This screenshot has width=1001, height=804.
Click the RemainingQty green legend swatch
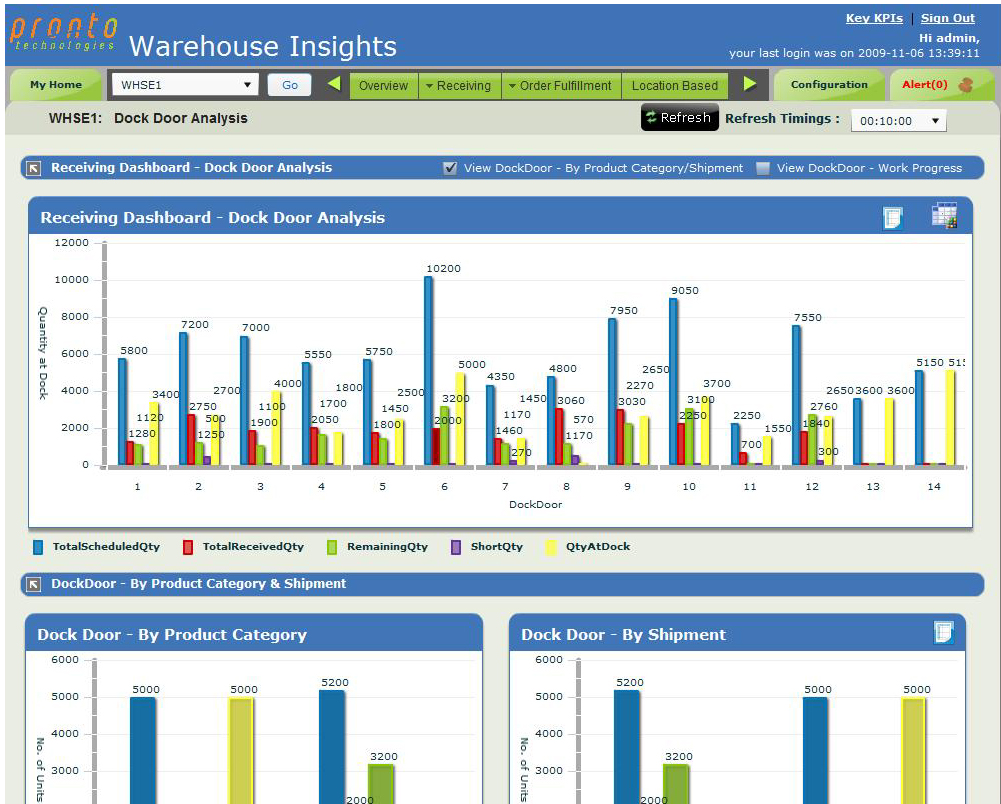tap(332, 547)
